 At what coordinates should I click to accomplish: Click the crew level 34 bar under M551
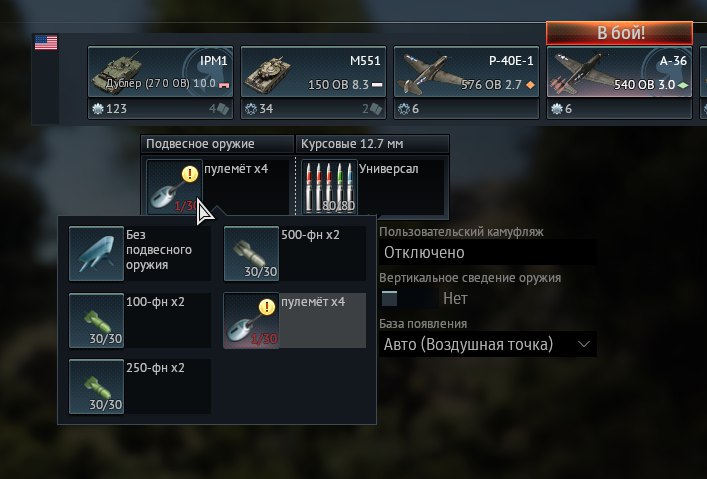click(313, 109)
